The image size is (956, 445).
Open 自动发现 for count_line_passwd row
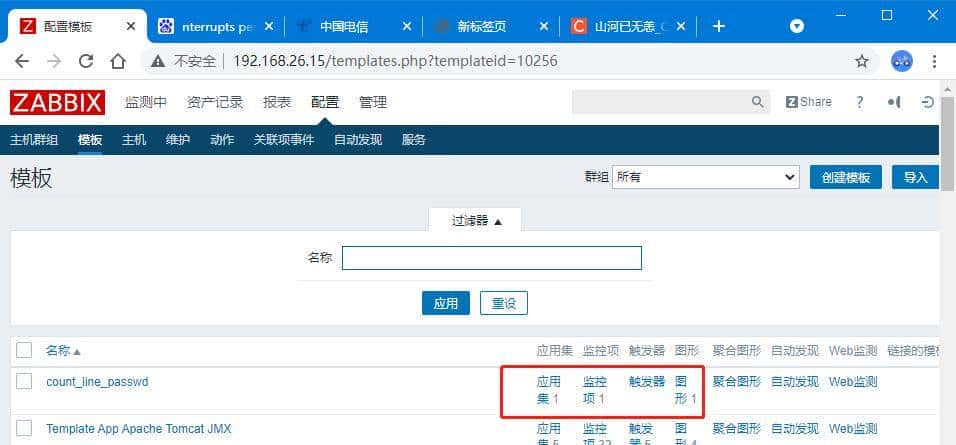[x=795, y=382]
